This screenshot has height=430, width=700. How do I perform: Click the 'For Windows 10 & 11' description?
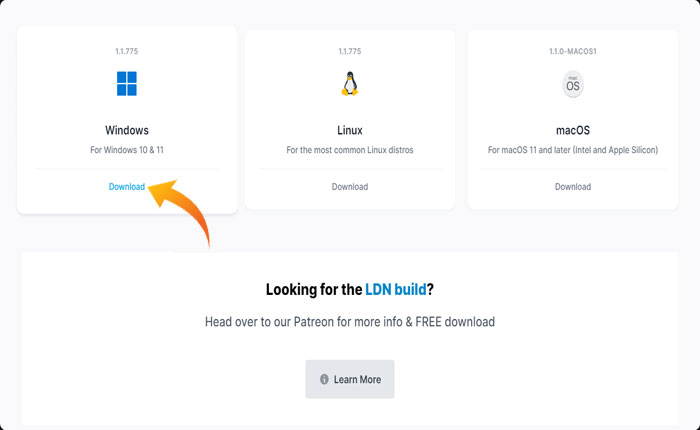tap(127, 150)
